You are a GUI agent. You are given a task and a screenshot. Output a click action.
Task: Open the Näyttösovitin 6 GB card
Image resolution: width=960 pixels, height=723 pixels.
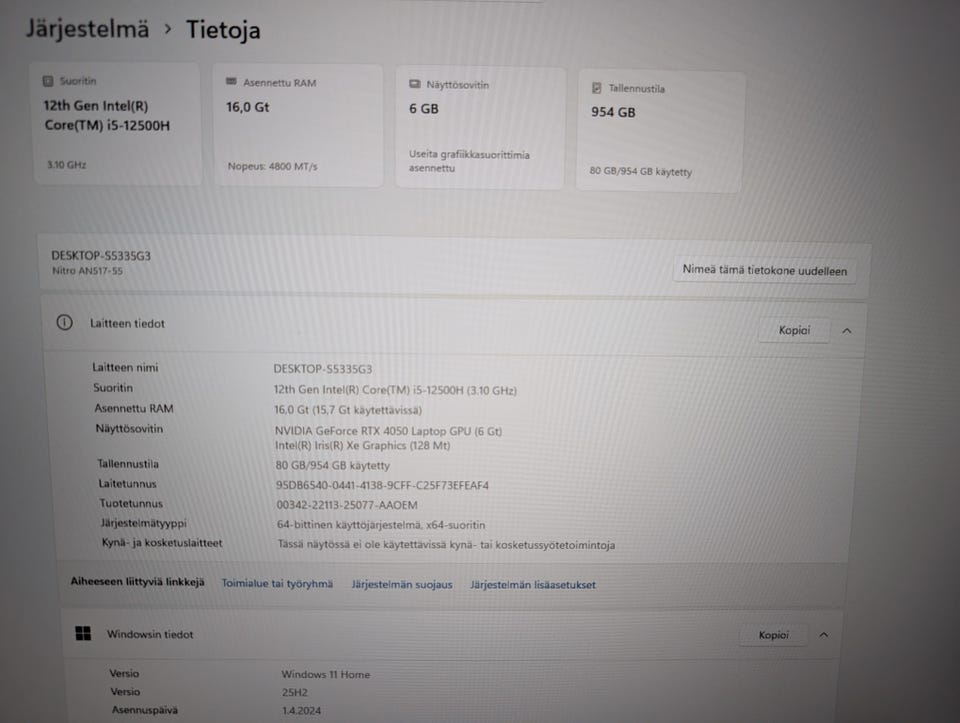click(479, 128)
